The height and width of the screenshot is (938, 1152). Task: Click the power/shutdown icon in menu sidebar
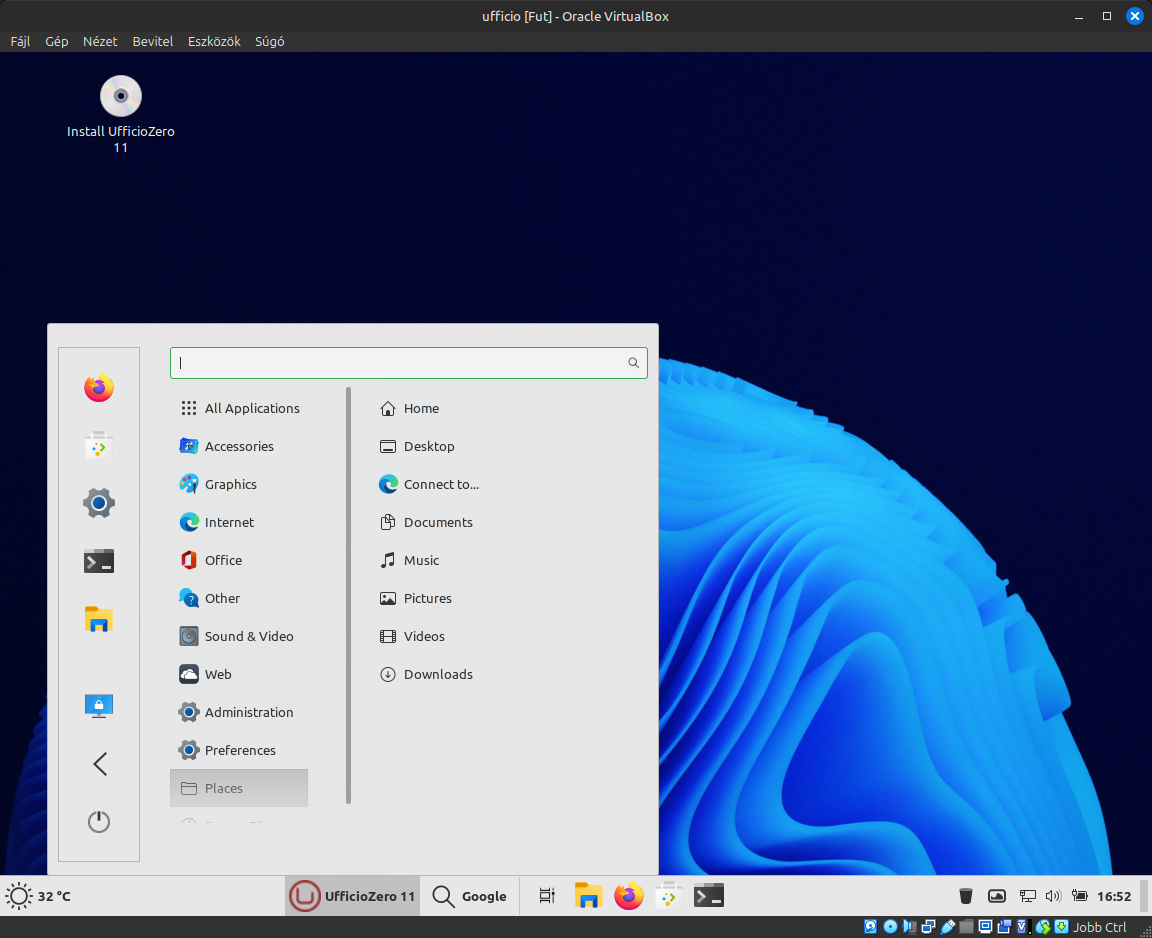click(x=98, y=822)
